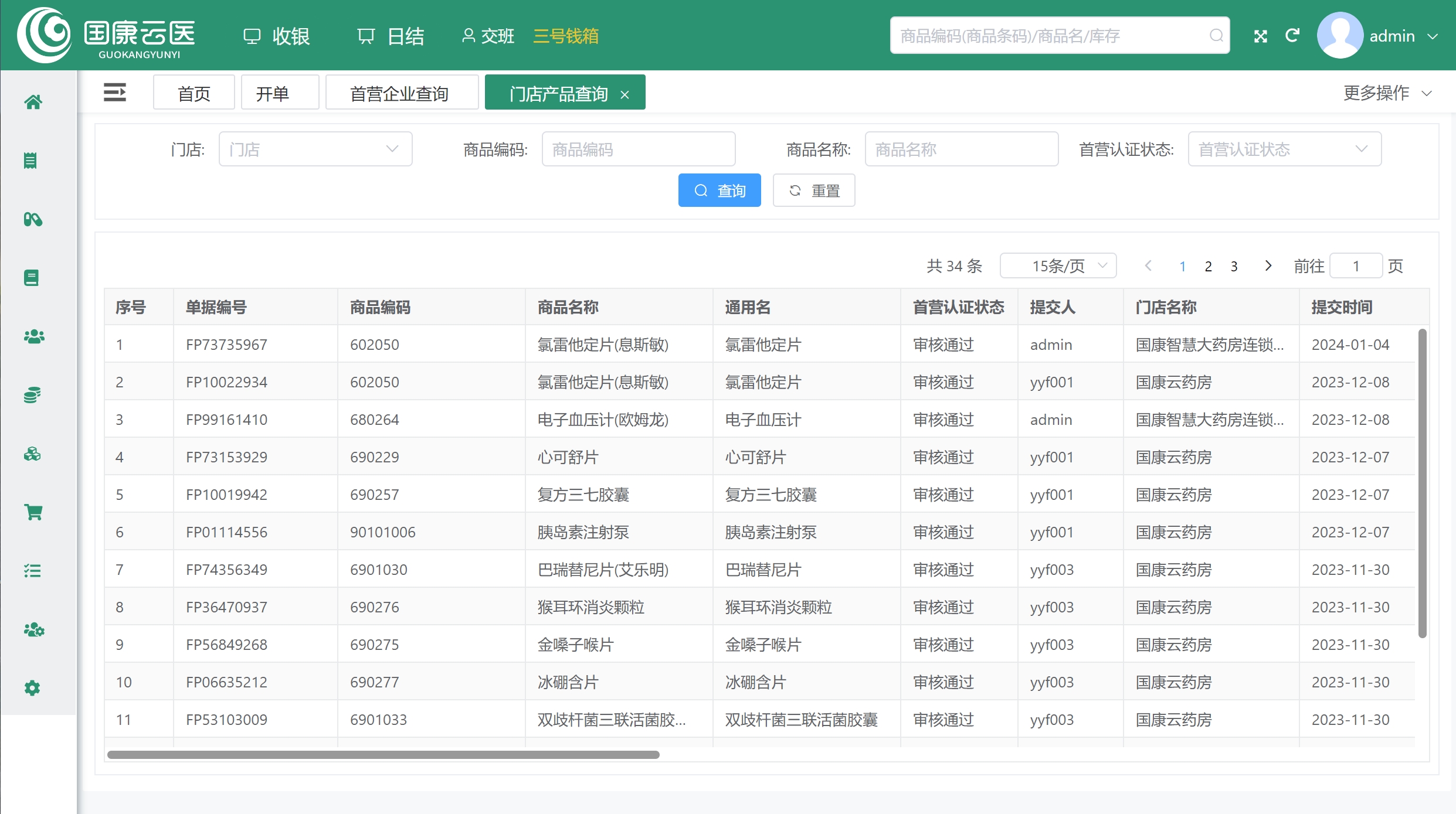Click the 查询 search button

(719, 190)
